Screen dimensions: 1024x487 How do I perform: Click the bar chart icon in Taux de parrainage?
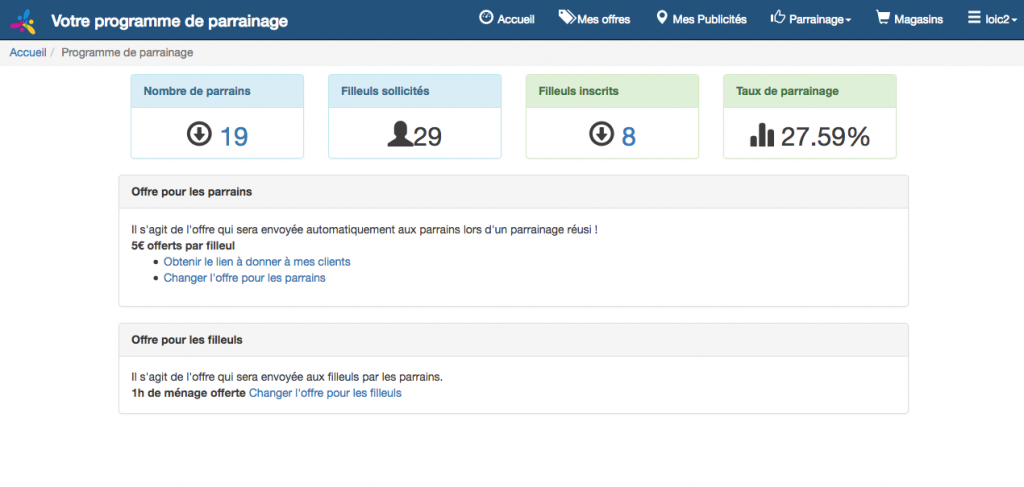762,135
